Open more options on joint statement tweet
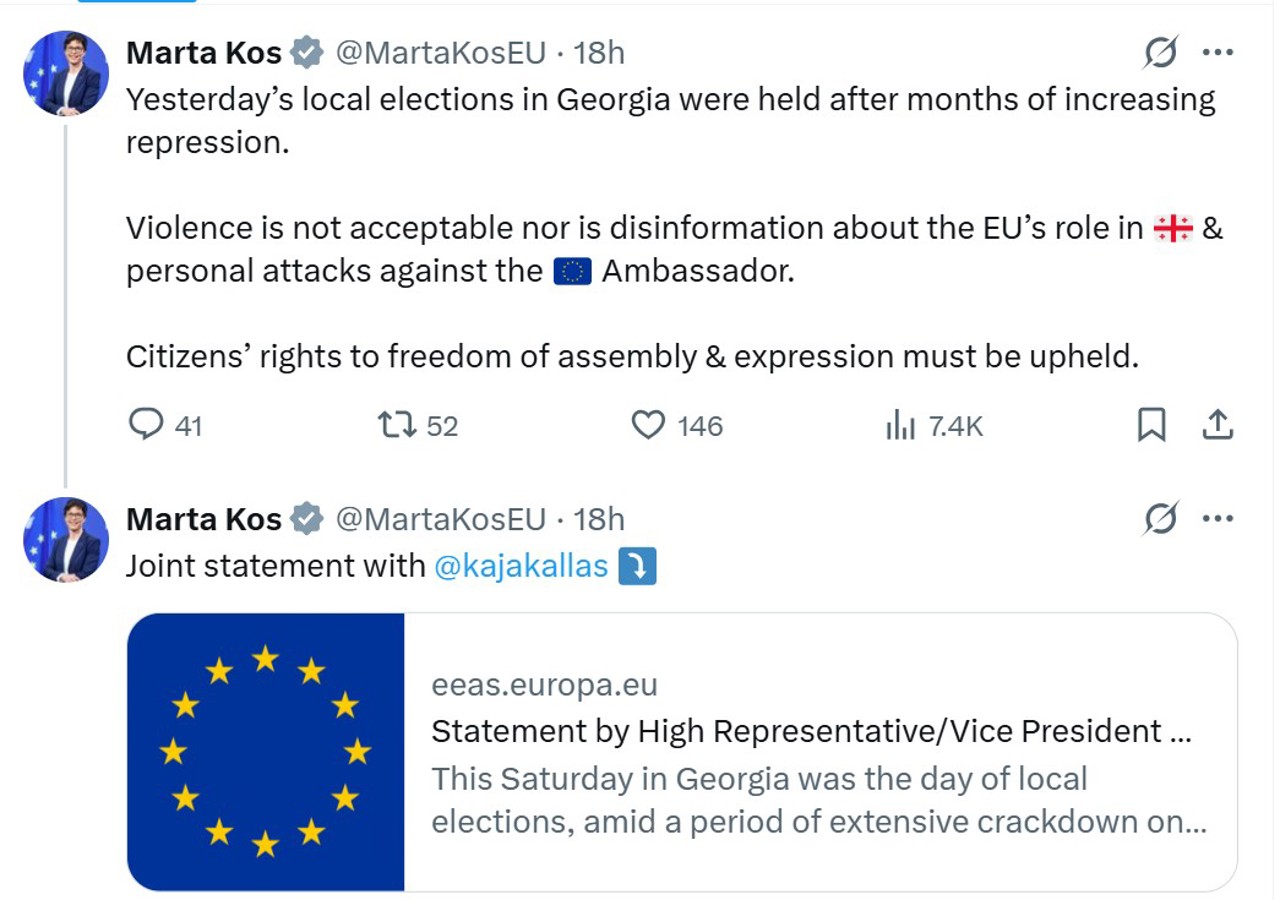 (x=1217, y=519)
